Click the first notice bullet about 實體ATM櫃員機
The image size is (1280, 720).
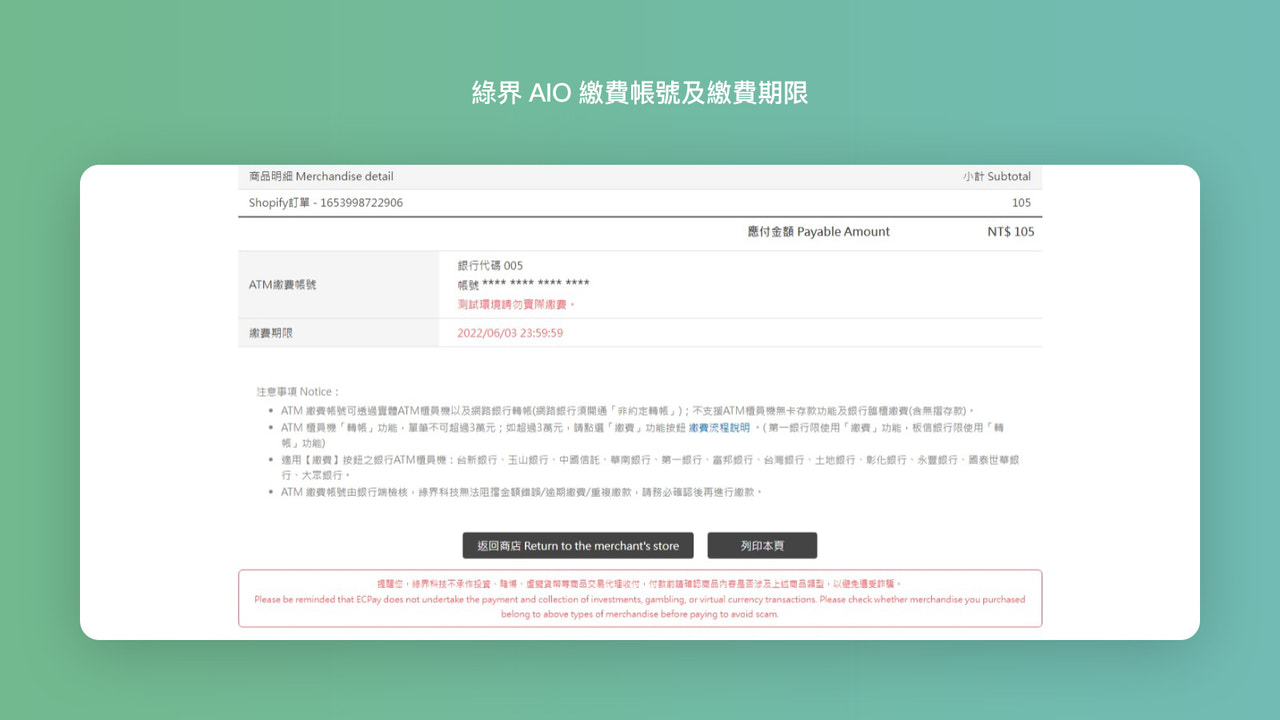tap(627, 410)
